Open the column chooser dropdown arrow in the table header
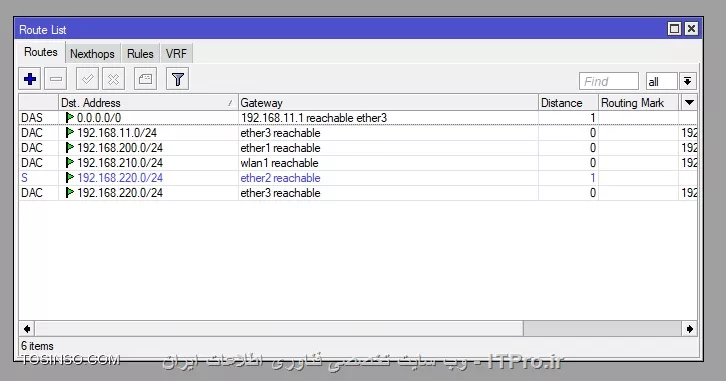The width and height of the screenshot is (726, 381). 689,102
